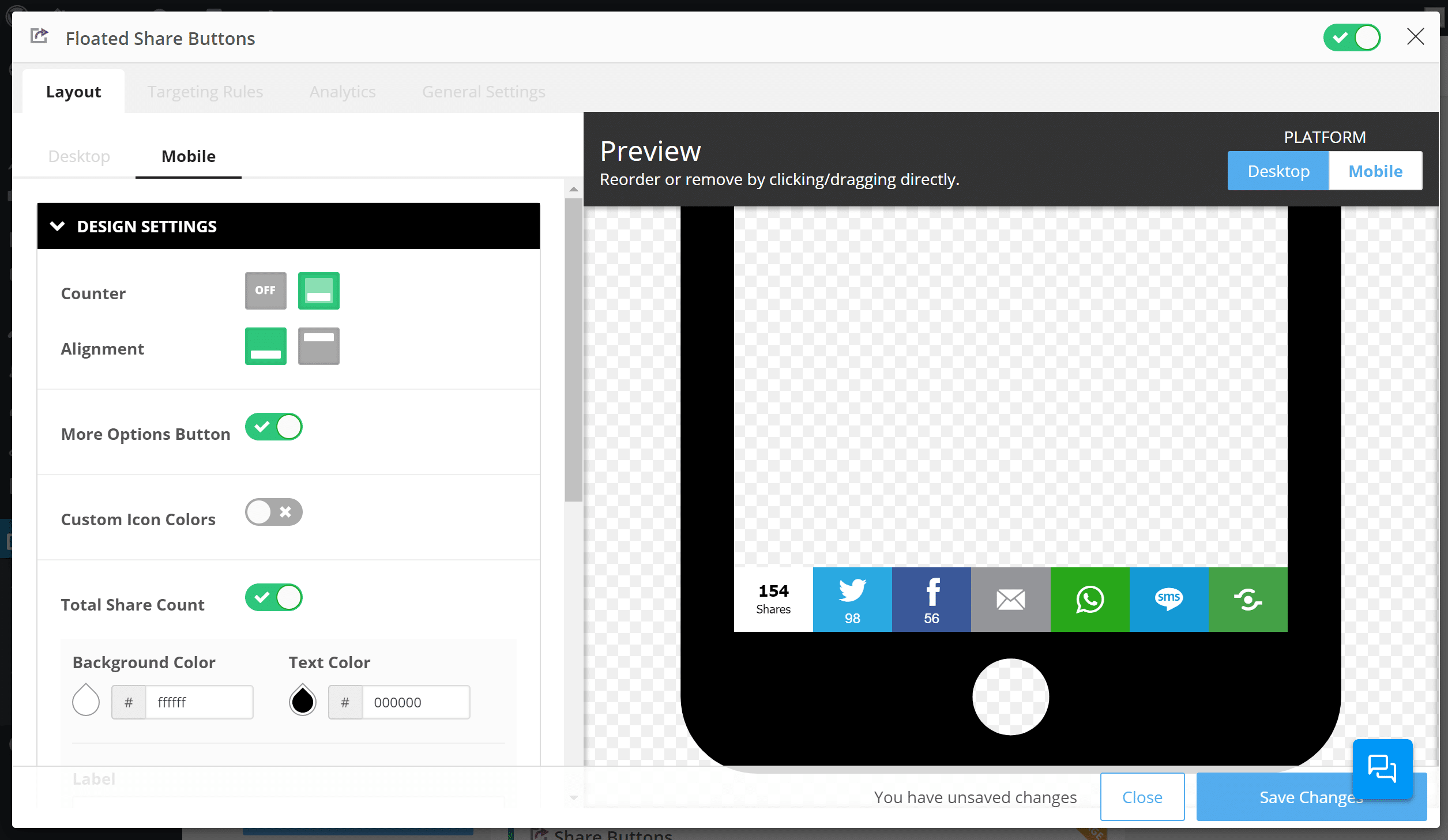Switch to the Desktop layout tab
Screen dimensions: 1448x840
click(x=79, y=156)
